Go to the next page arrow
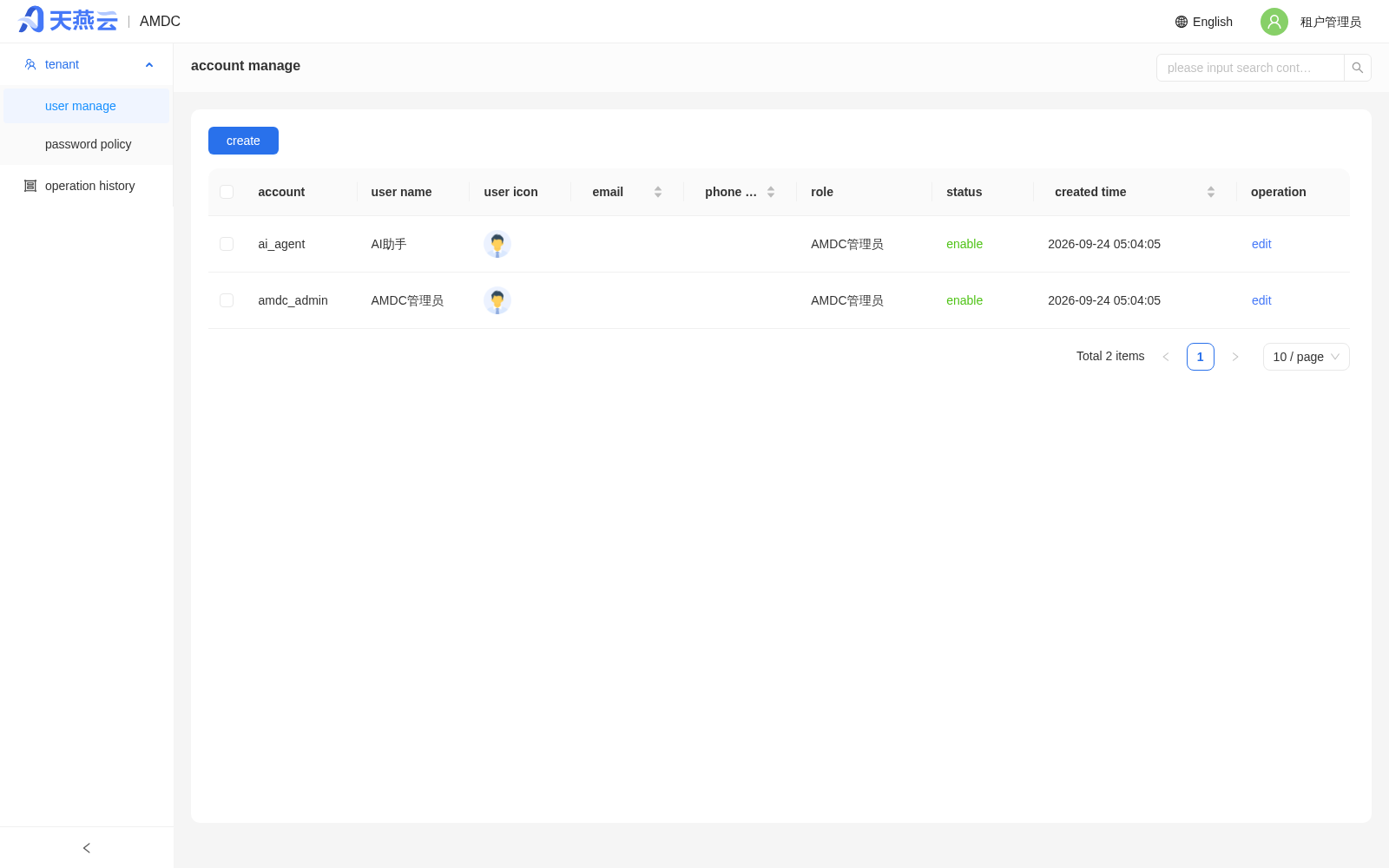Image resolution: width=1389 pixels, height=868 pixels. (1235, 357)
